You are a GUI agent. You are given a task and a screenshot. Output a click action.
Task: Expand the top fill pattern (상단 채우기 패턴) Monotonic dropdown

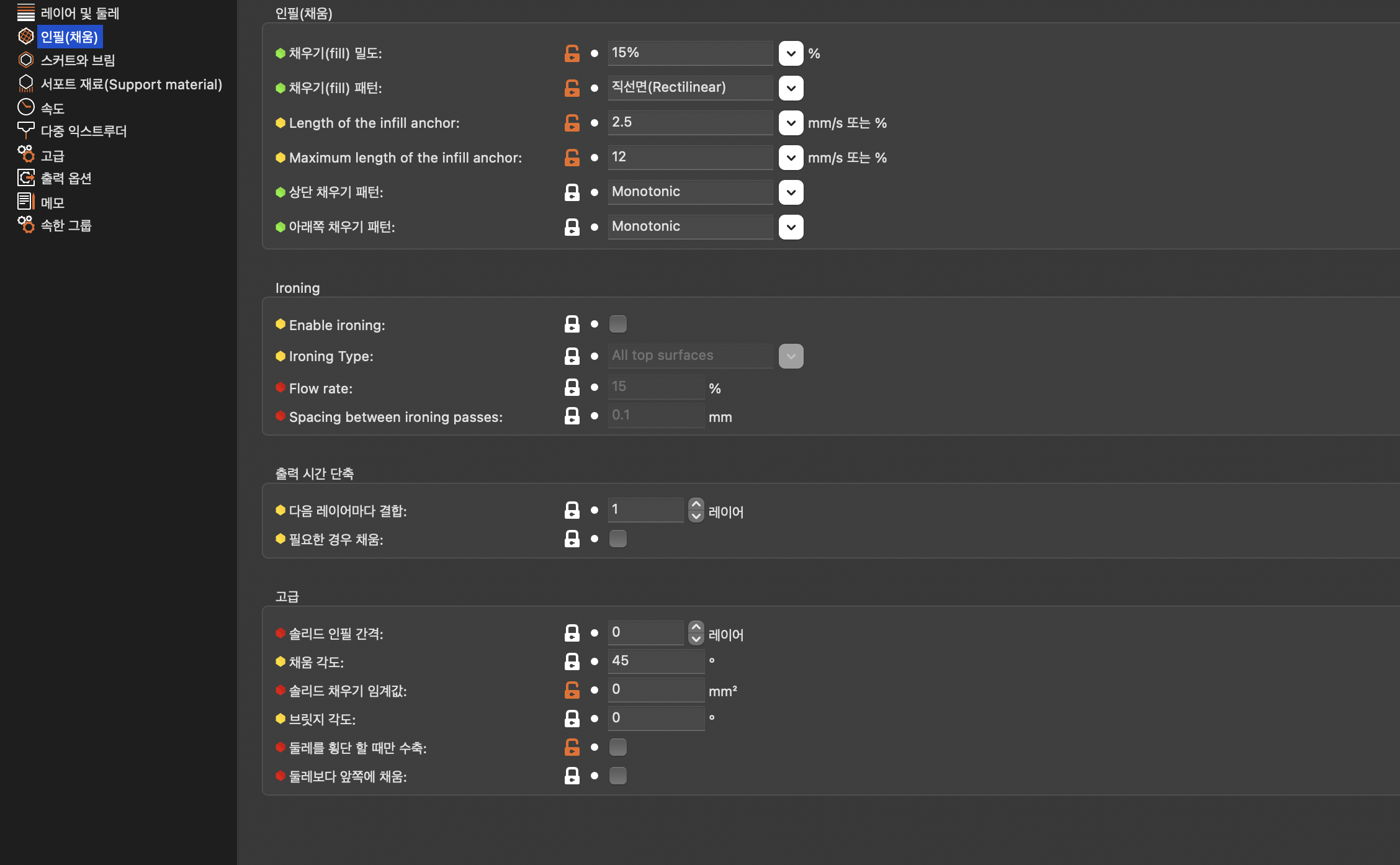791,192
